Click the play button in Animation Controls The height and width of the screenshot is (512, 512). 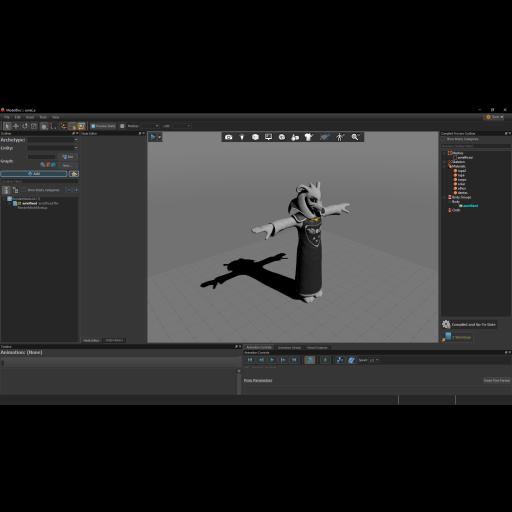[x=272, y=360]
